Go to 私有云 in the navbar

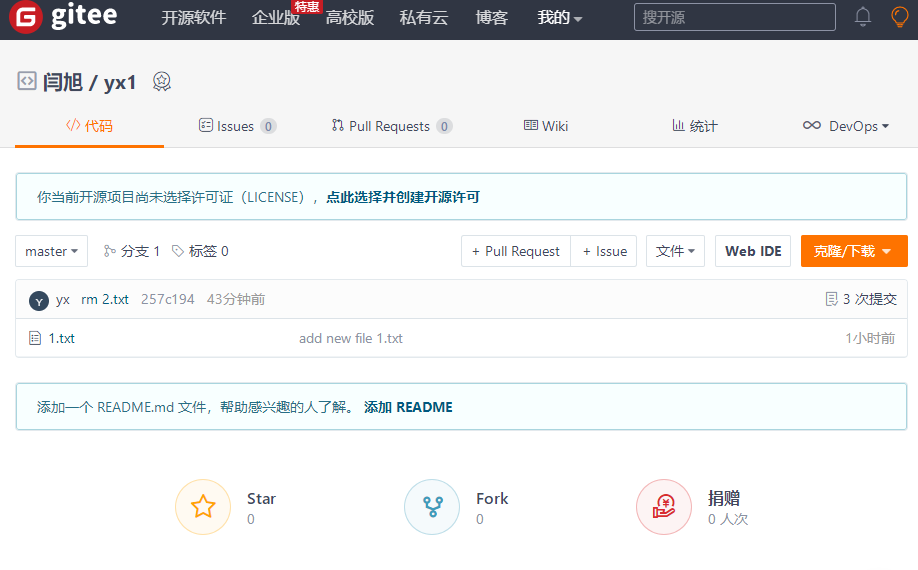[424, 18]
